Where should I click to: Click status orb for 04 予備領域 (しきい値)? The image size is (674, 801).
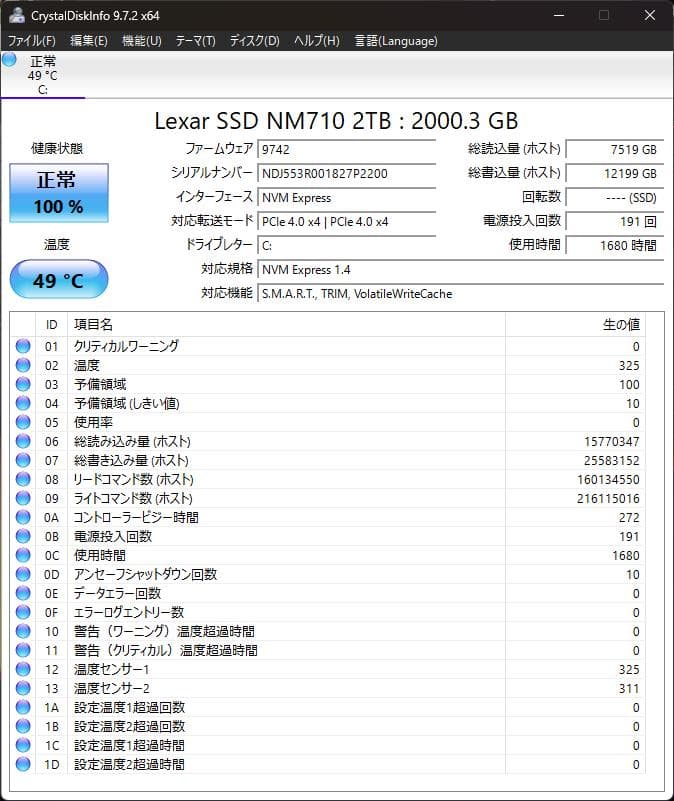coord(23,403)
